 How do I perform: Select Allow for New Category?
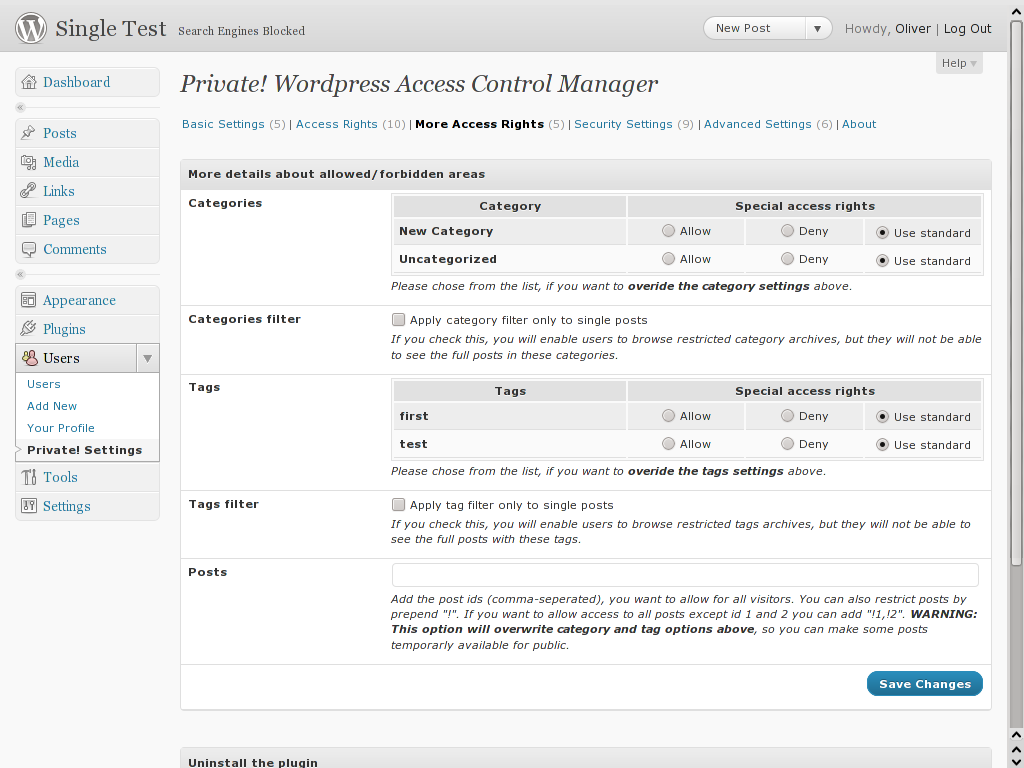(x=668, y=231)
